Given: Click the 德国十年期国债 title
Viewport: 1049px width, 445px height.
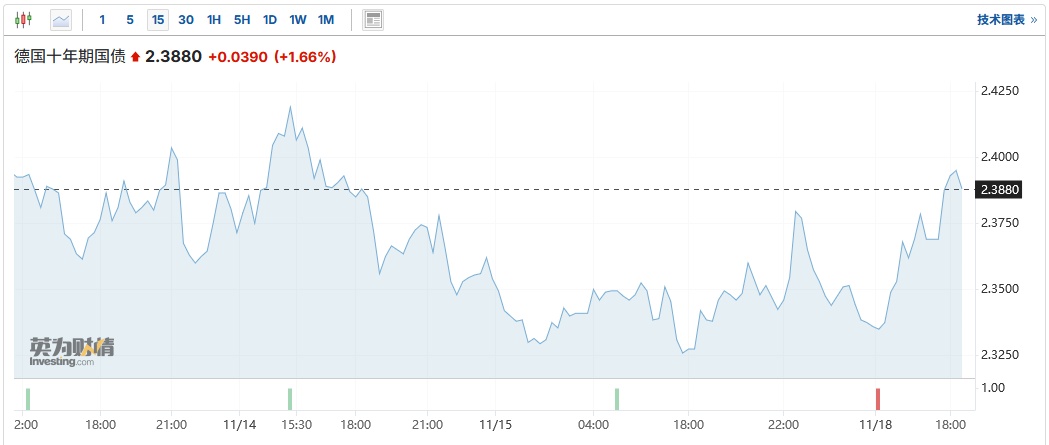Looking at the screenshot, I should coord(70,57).
